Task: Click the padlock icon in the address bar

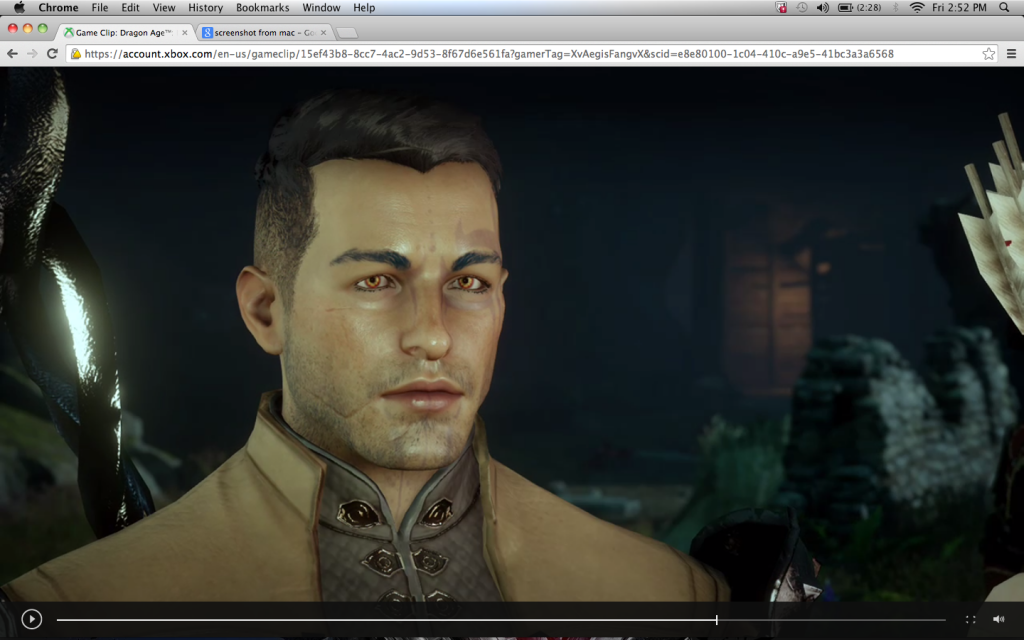Action: pos(78,56)
